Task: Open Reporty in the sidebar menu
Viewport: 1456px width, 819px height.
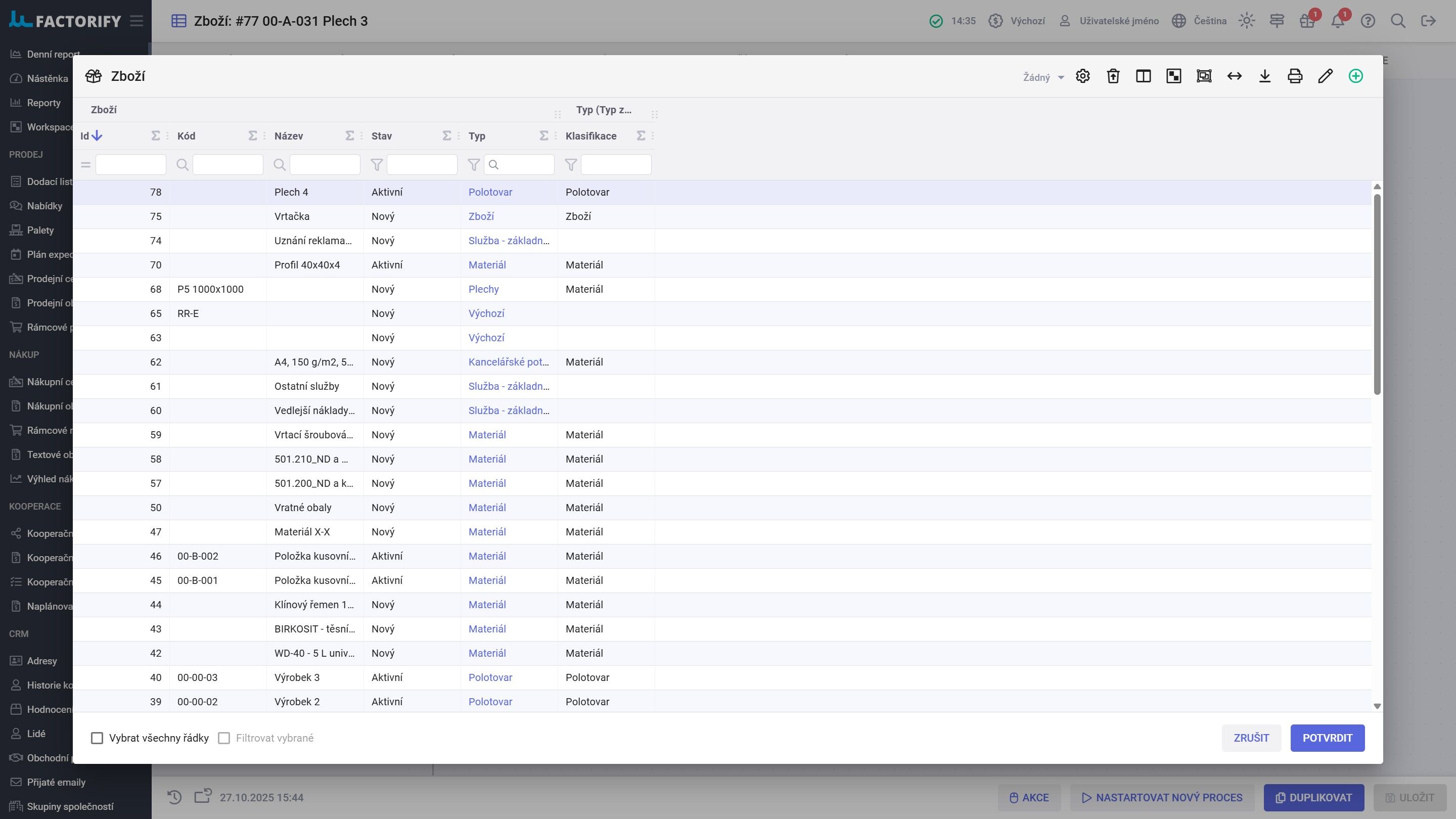Action: (43, 103)
